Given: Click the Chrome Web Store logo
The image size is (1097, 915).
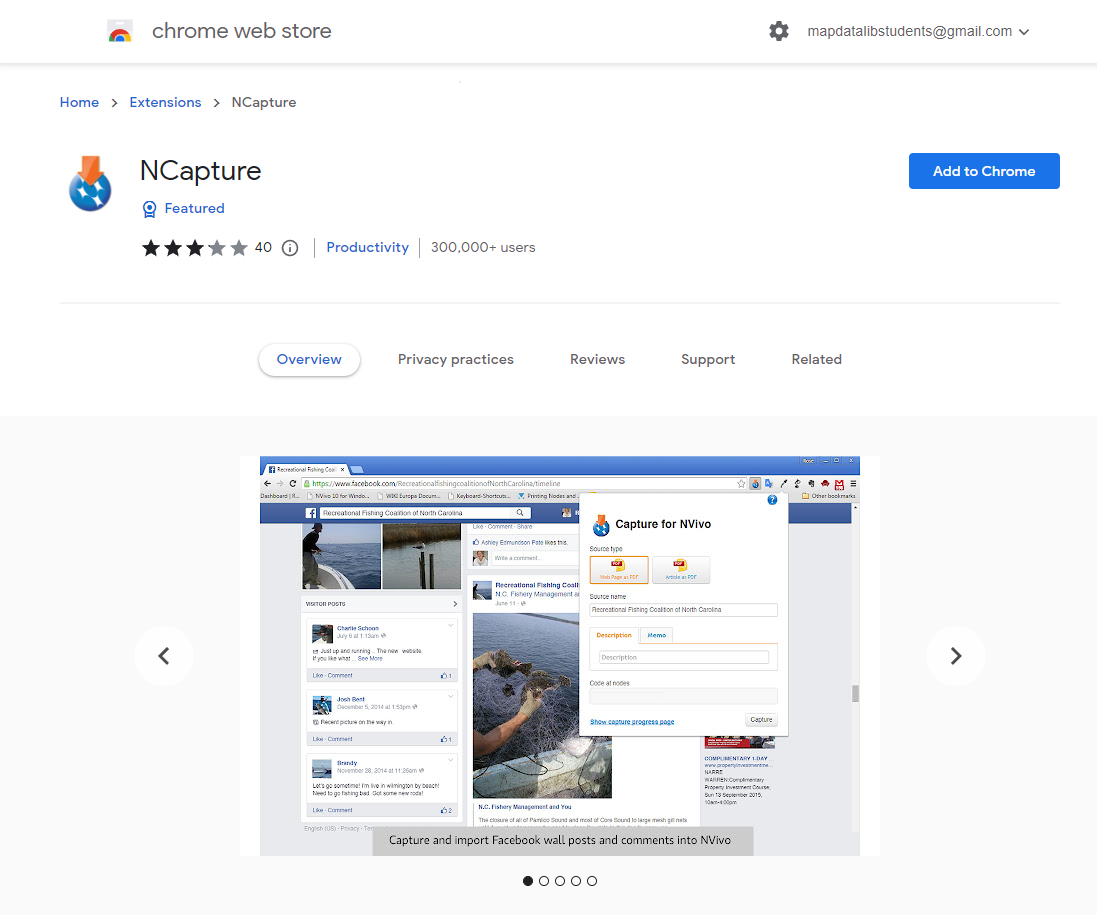Looking at the screenshot, I should [120, 31].
